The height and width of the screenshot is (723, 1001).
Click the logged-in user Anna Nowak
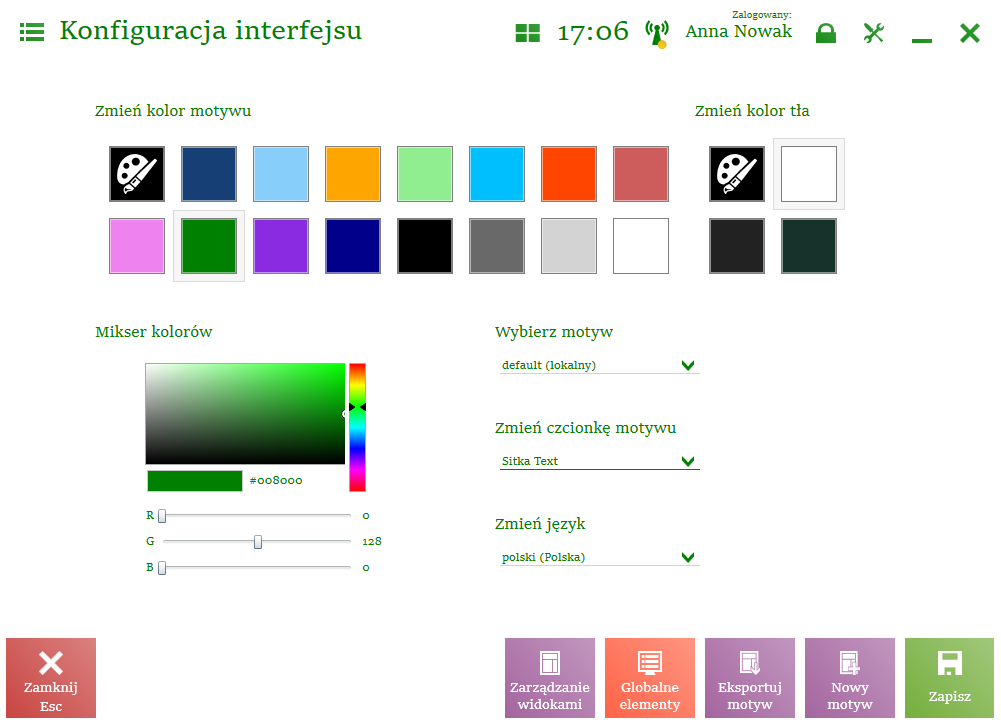coord(739,31)
